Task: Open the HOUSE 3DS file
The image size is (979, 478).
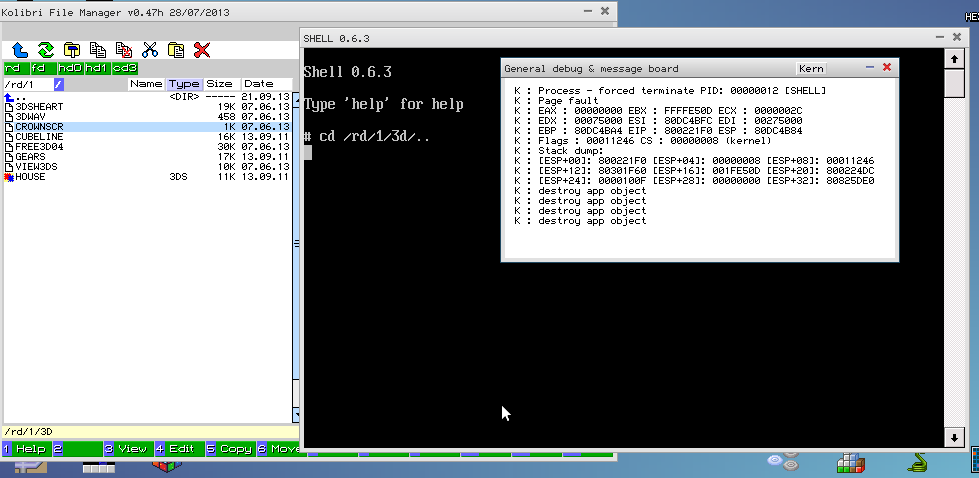Action: tap(30, 177)
